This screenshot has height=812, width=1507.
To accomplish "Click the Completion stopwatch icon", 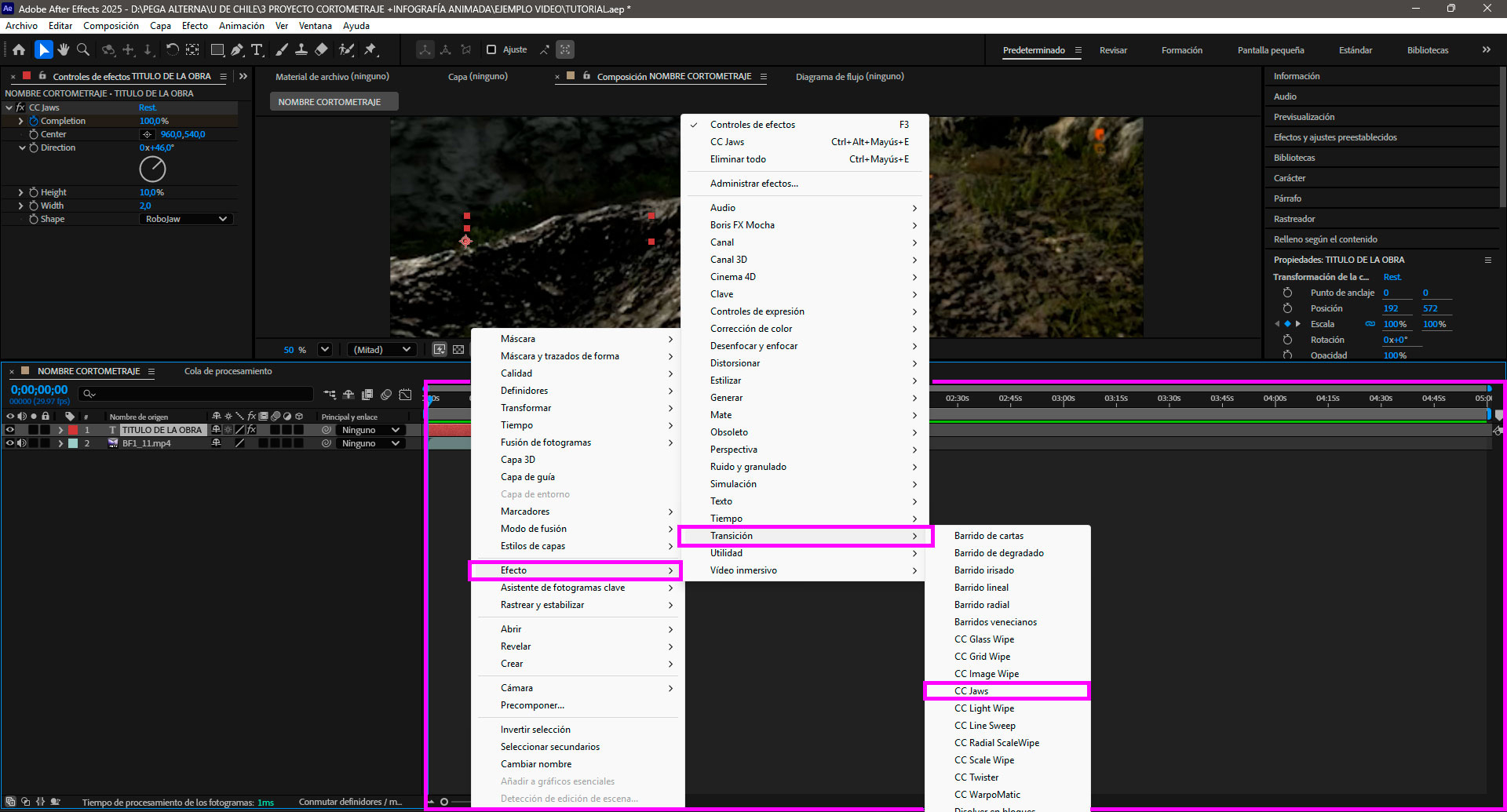I will tap(34, 121).
